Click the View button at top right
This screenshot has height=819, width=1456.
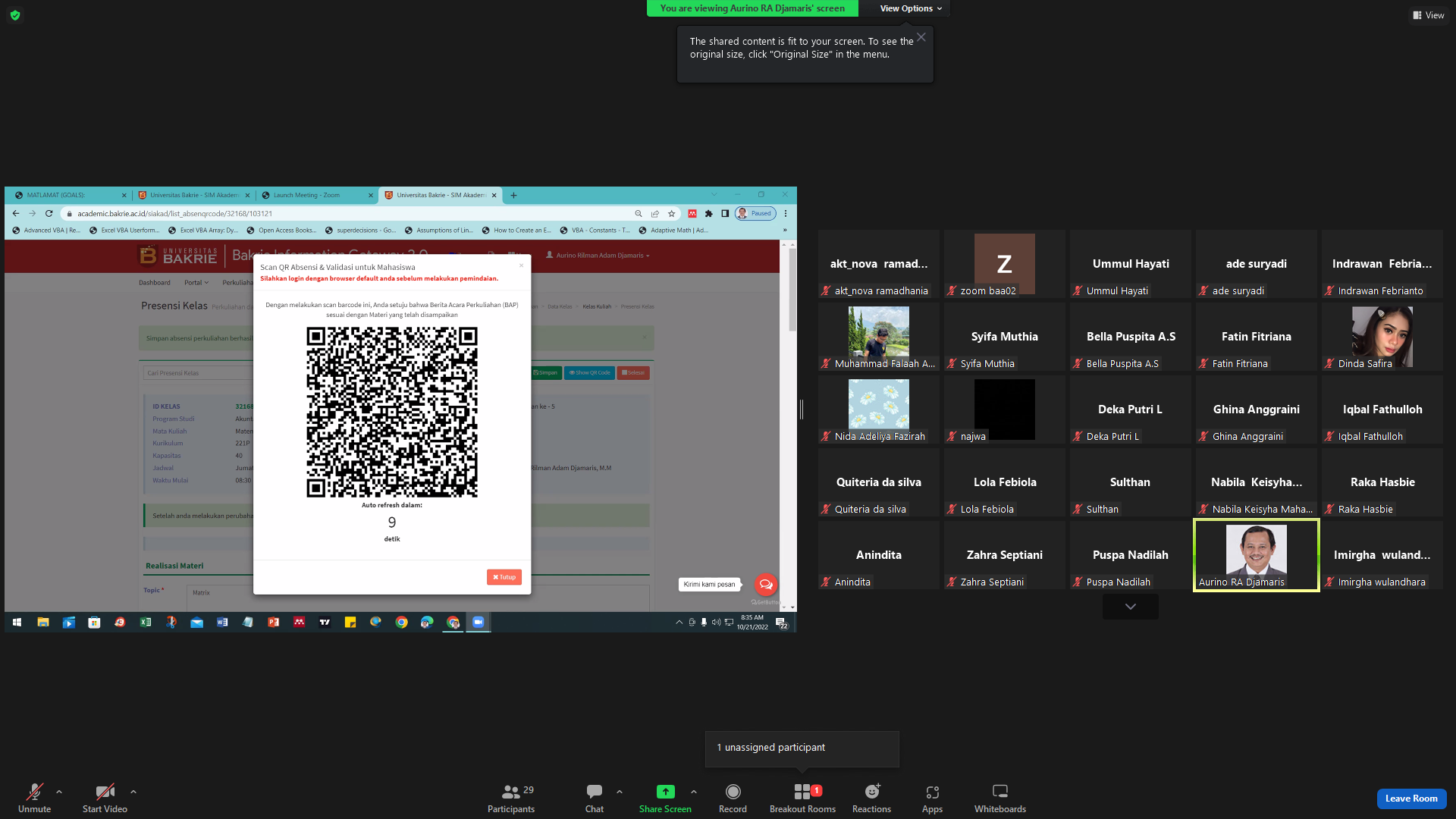coord(1429,15)
